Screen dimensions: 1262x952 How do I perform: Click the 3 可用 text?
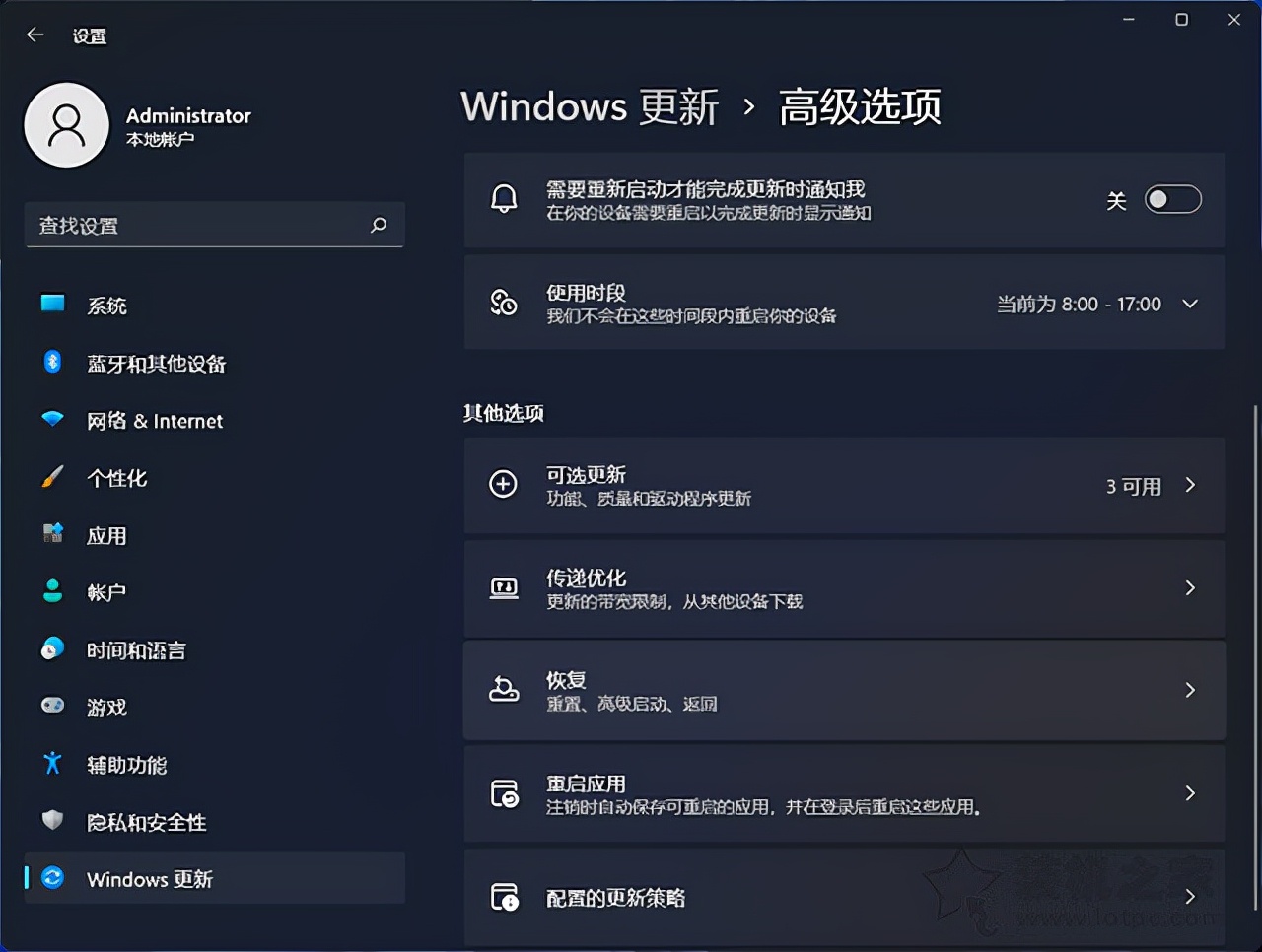point(1134,486)
